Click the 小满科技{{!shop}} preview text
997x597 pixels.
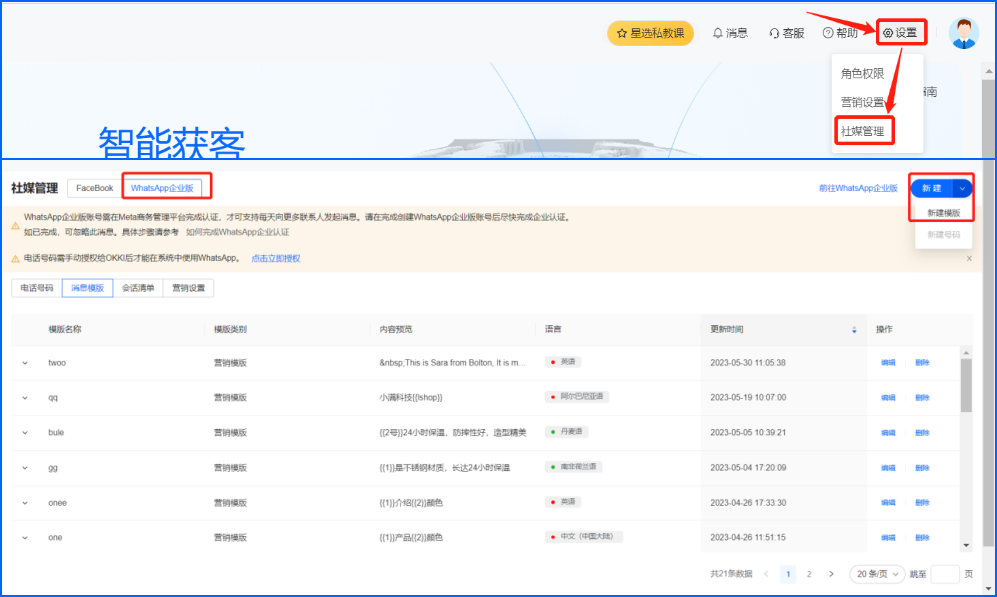click(x=411, y=398)
